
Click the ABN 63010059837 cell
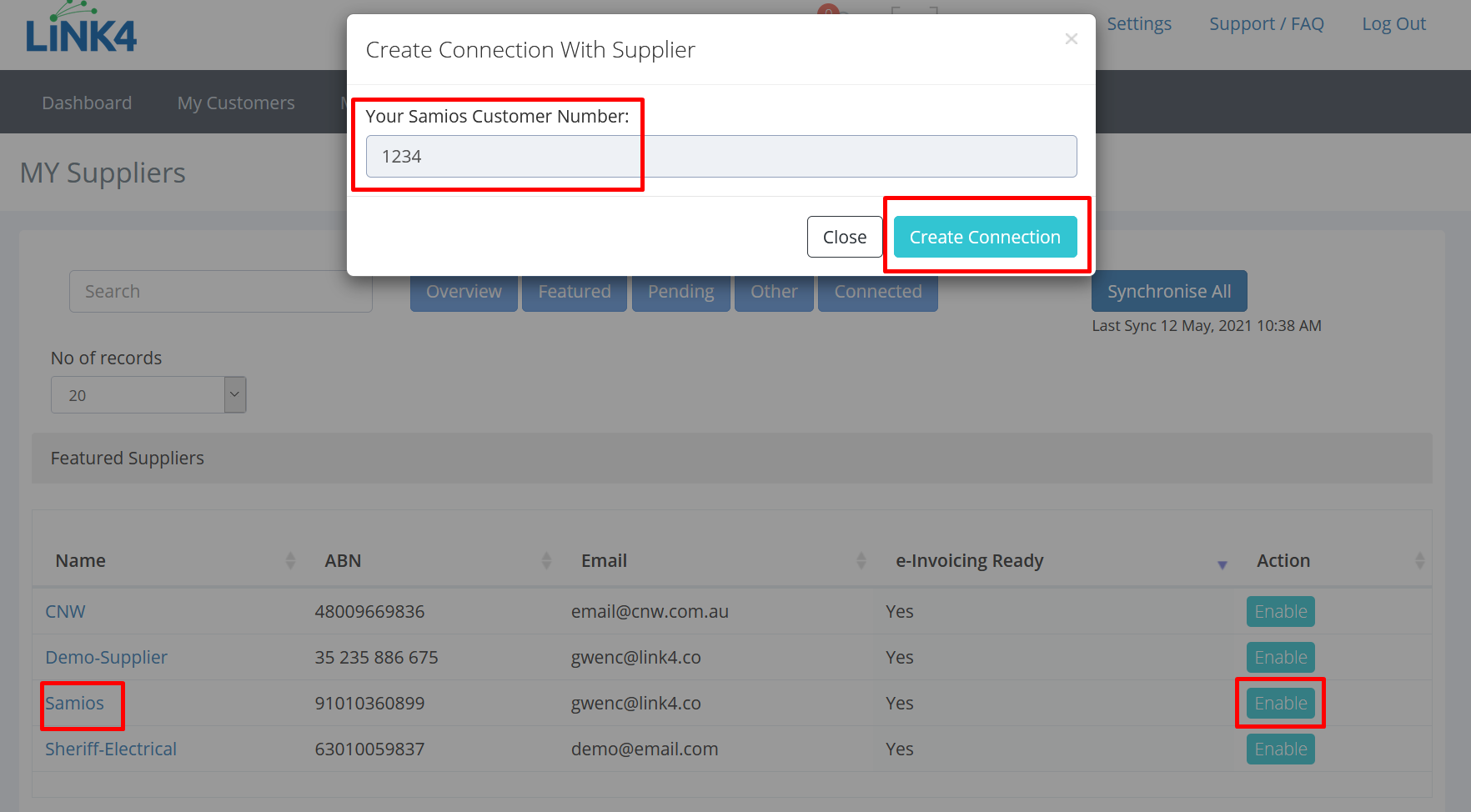click(369, 749)
